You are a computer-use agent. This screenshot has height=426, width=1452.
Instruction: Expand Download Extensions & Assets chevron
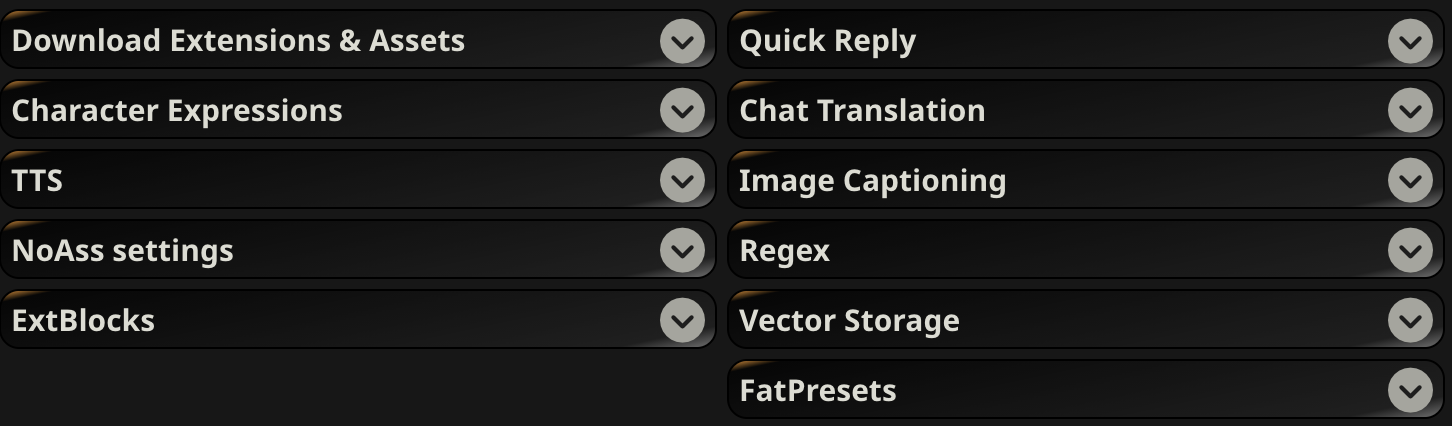682,41
